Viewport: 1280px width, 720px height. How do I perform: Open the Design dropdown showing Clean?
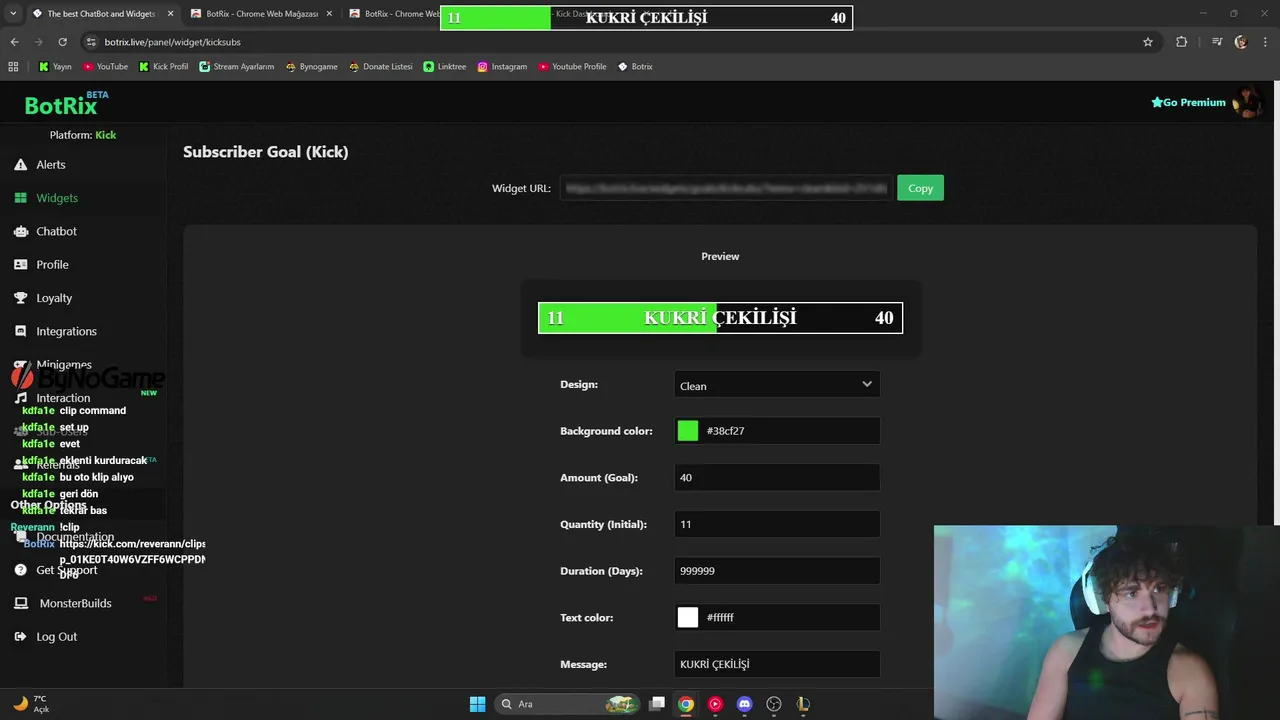pos(777,385)
